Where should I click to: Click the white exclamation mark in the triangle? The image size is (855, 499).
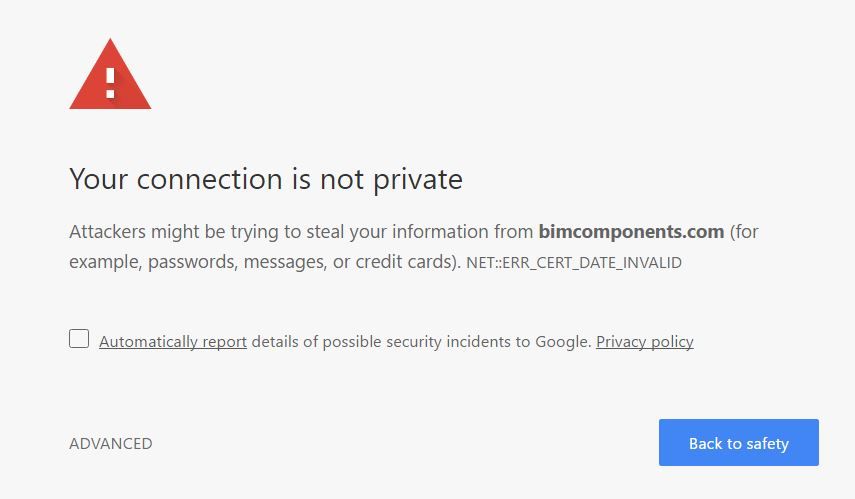click(110, 80)
